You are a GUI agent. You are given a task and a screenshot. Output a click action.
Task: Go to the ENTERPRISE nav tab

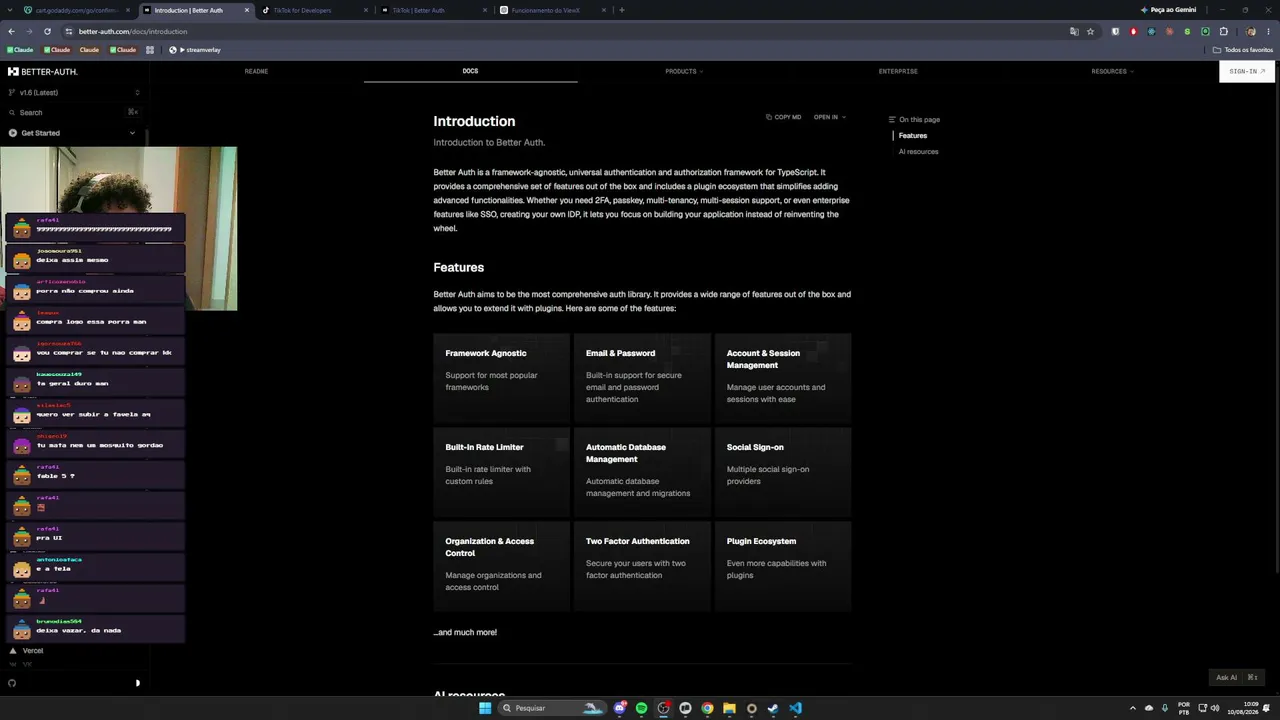pyautogui.click(x=898, y=72)
